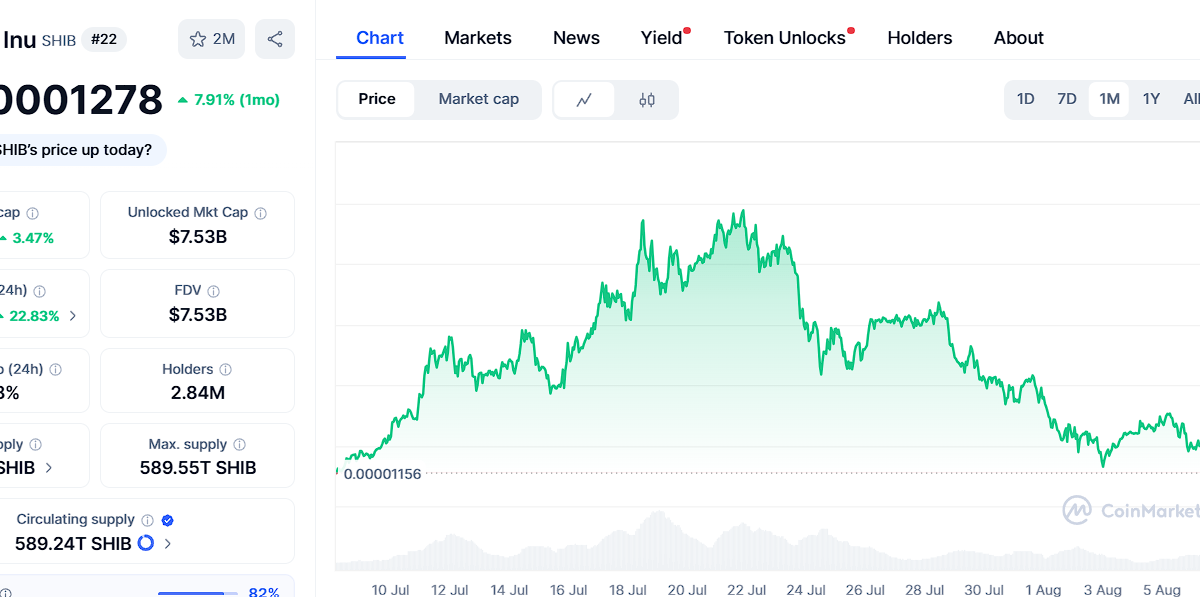Expand the 24h volume percentage chevron
This screenshot has height=597, width=1200.
[73, 316]
